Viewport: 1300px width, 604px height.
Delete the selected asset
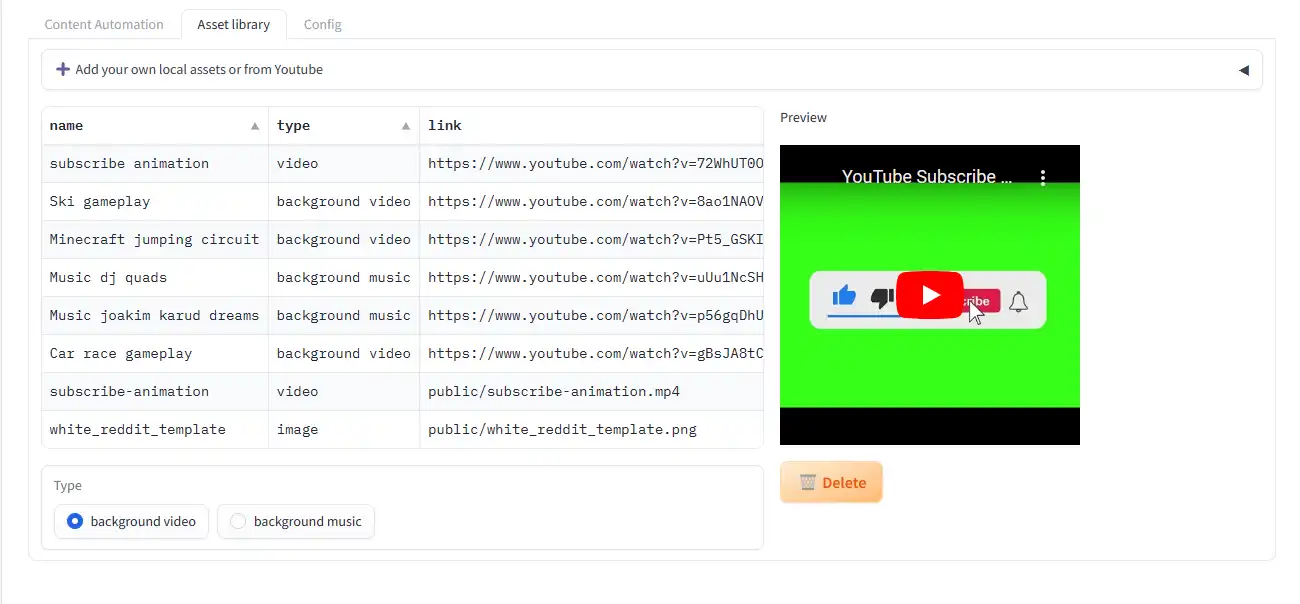click(x=831, y=482)
